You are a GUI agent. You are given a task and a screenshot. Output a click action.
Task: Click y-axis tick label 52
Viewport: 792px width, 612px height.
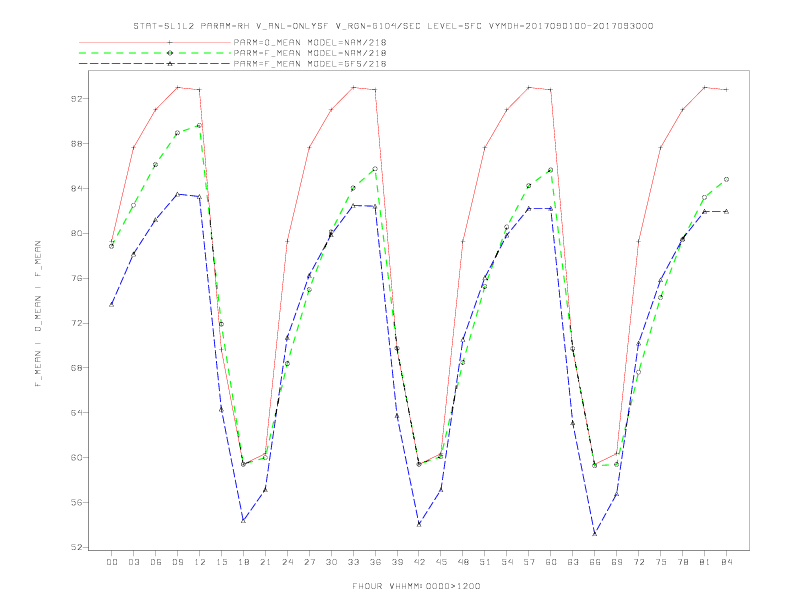coord(77,547)
